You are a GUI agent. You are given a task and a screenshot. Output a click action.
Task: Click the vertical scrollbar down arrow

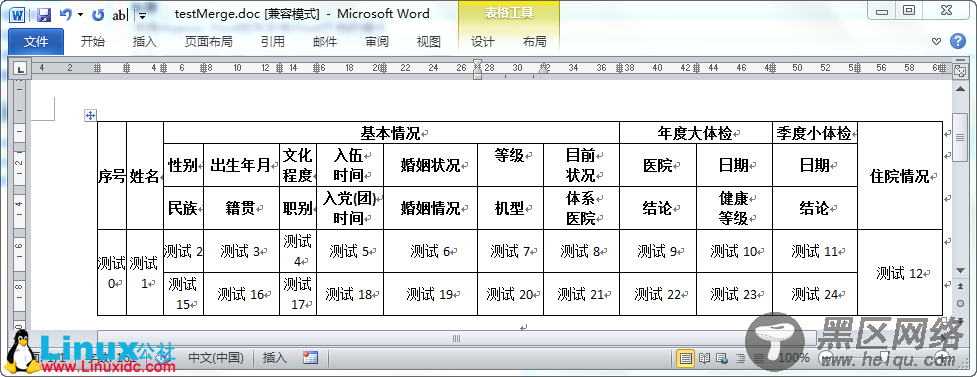click(960, 270)
